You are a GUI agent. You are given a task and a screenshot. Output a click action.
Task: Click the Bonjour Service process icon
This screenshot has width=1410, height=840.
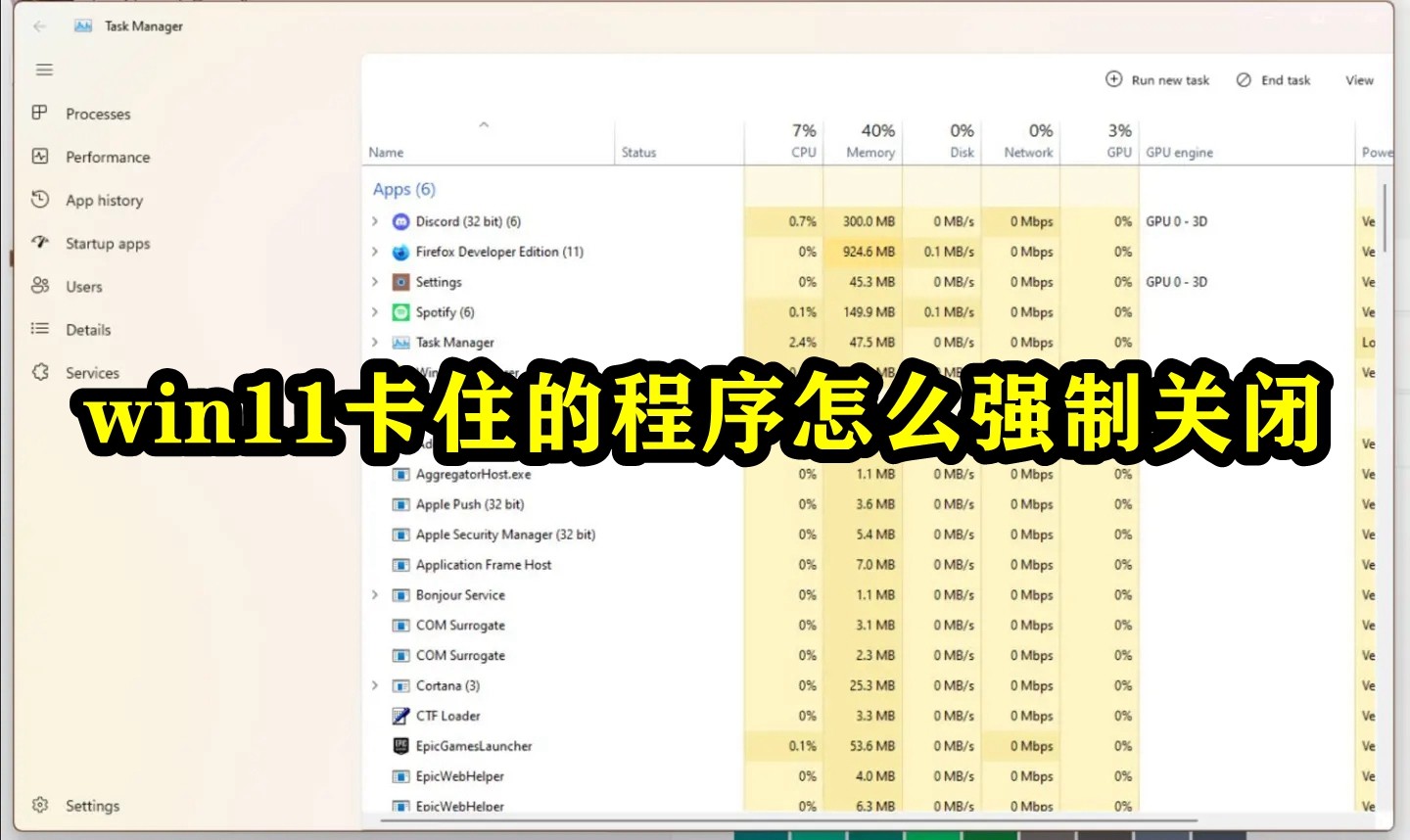(400, 595)
